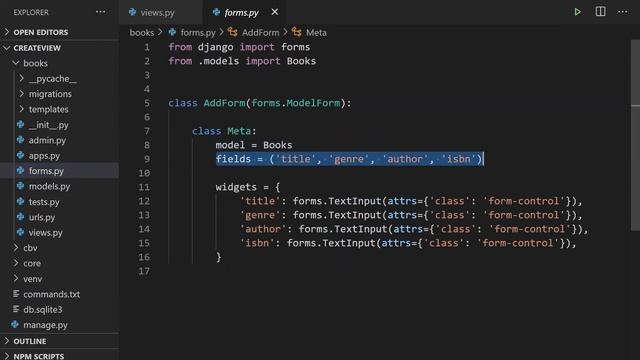
Task: Split the editor with layout icon
Action: [x=600, y=12]
